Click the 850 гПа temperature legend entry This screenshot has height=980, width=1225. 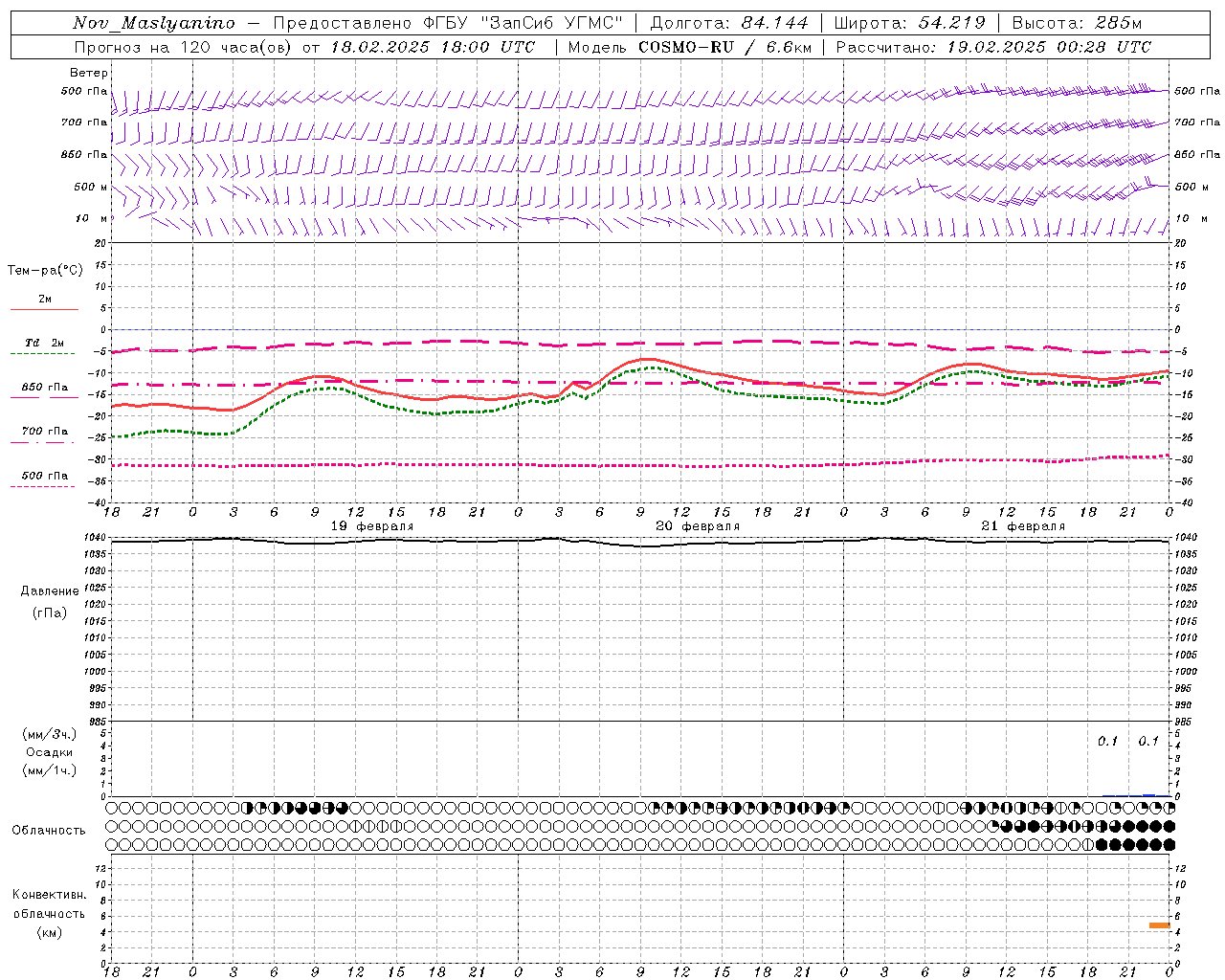[x=45, y=388]
